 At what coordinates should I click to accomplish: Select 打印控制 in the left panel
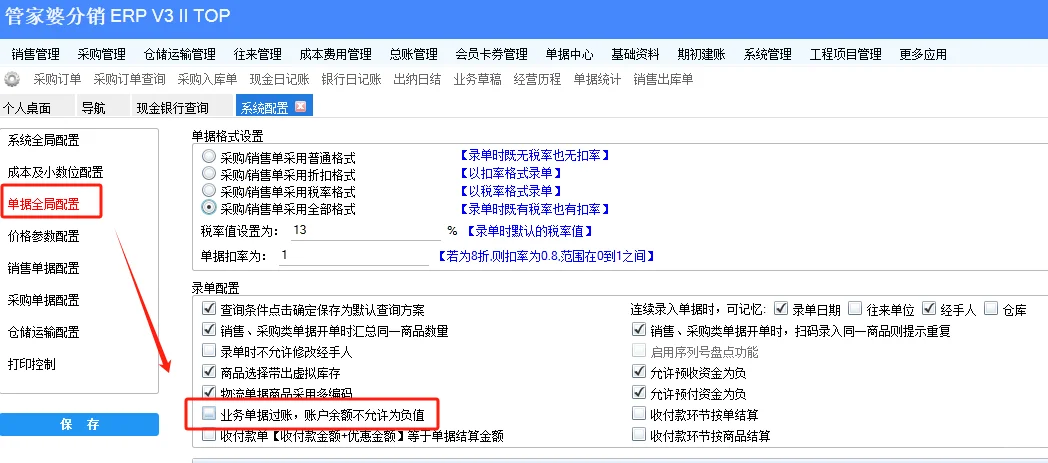pos(31,365)
